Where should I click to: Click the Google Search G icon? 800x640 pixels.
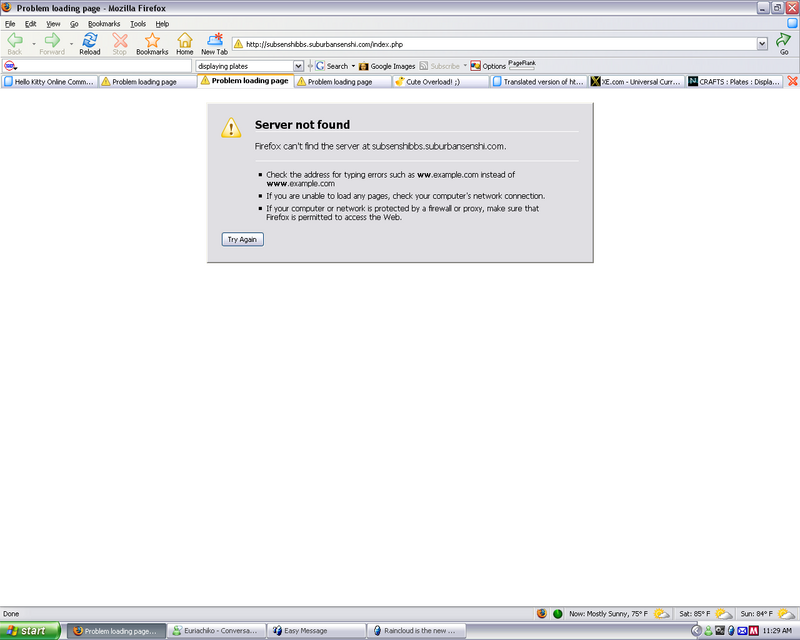pyautogui.click(x=320, y=66)
